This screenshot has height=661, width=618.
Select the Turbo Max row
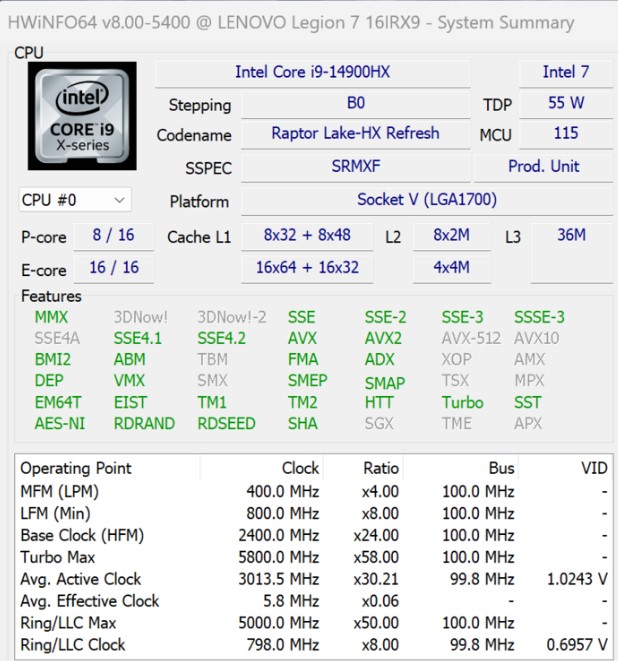point(314,557)
